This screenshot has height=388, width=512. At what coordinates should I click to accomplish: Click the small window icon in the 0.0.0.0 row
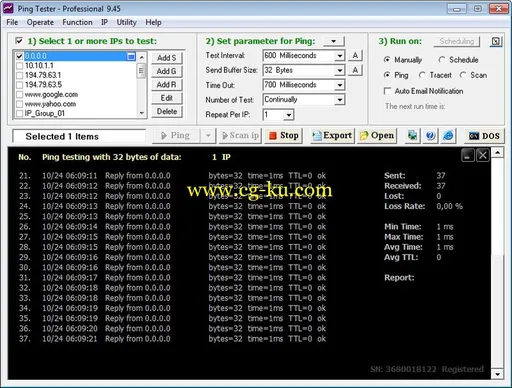click(131, 56)
